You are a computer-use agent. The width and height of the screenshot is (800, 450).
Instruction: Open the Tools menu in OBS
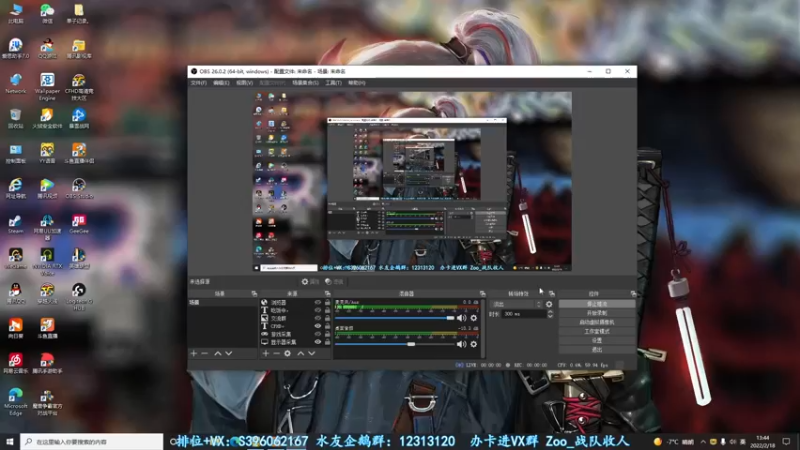tap(333, 83)
